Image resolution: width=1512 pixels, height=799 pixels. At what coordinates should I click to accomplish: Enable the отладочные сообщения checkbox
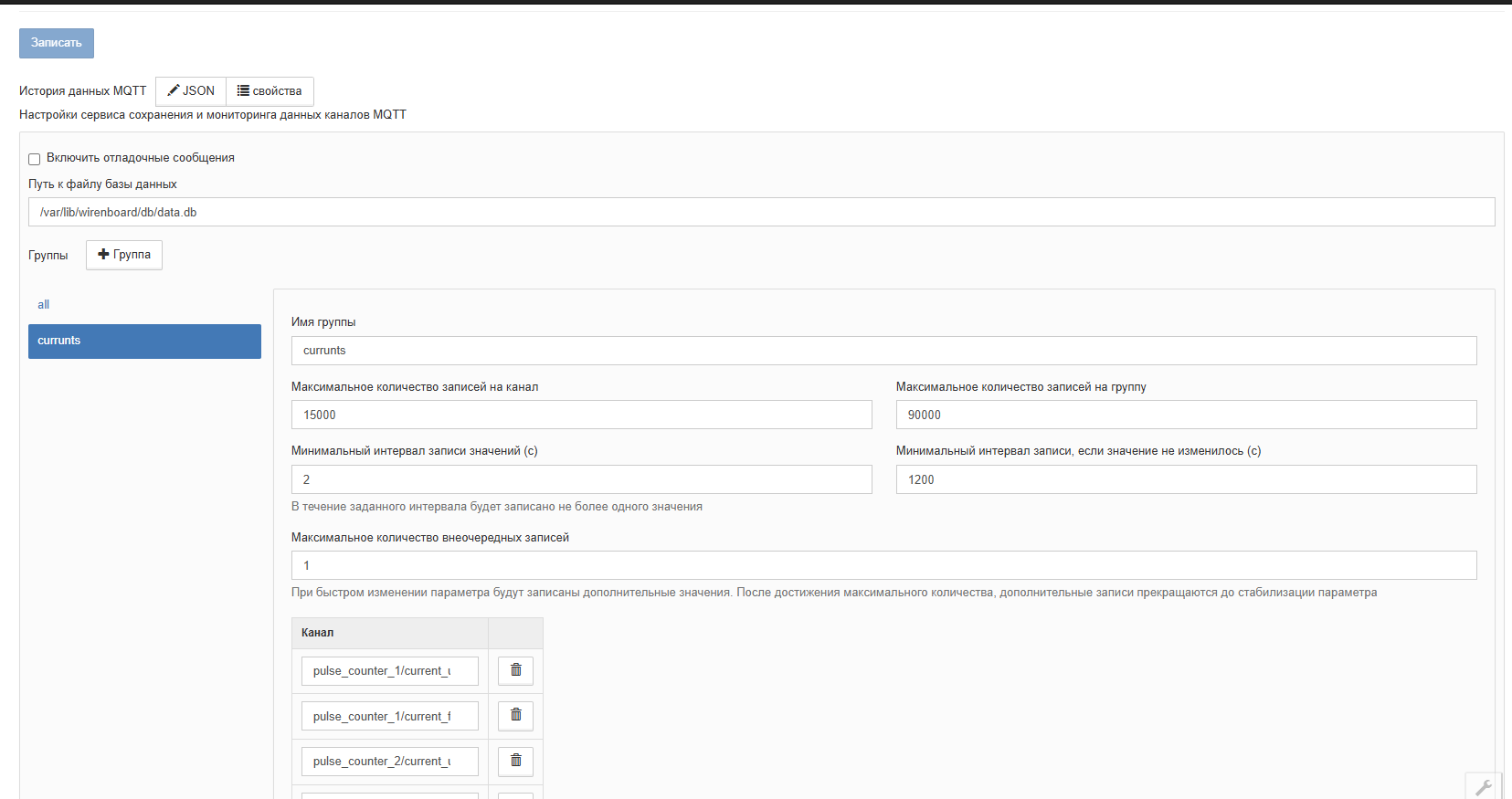click(35, 159)
